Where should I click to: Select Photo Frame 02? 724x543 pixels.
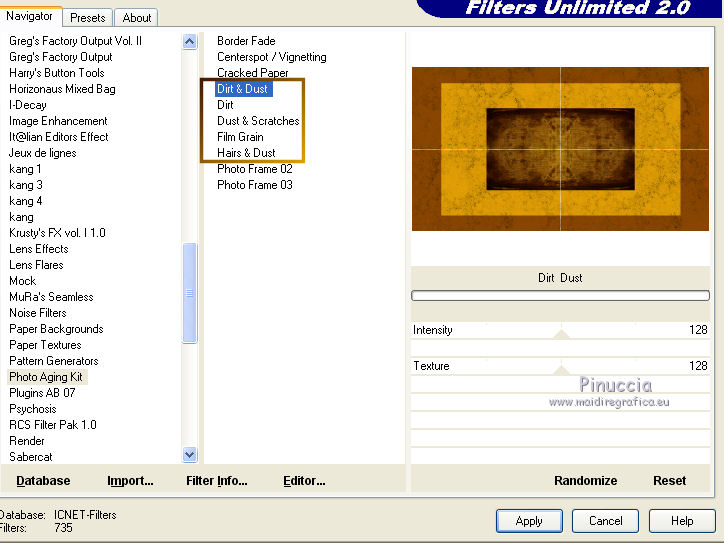254,169
